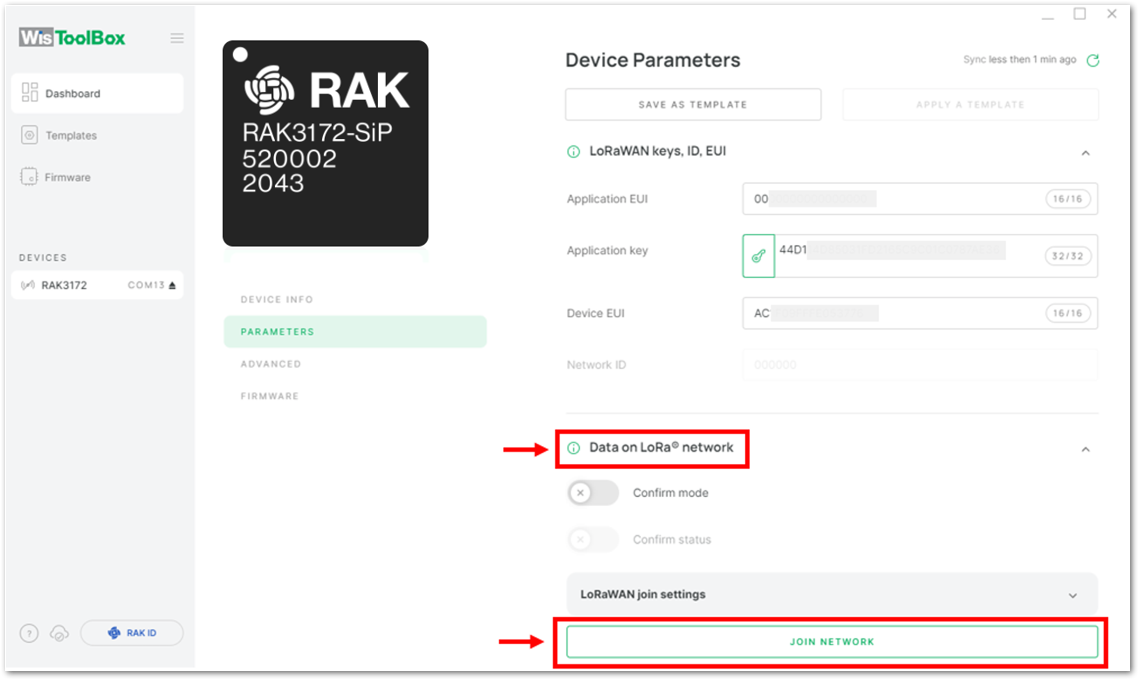1139x680 pixels.
Task: Open the Firmware tab under device image
Action: pyautogui.click(x=269, y=396)
